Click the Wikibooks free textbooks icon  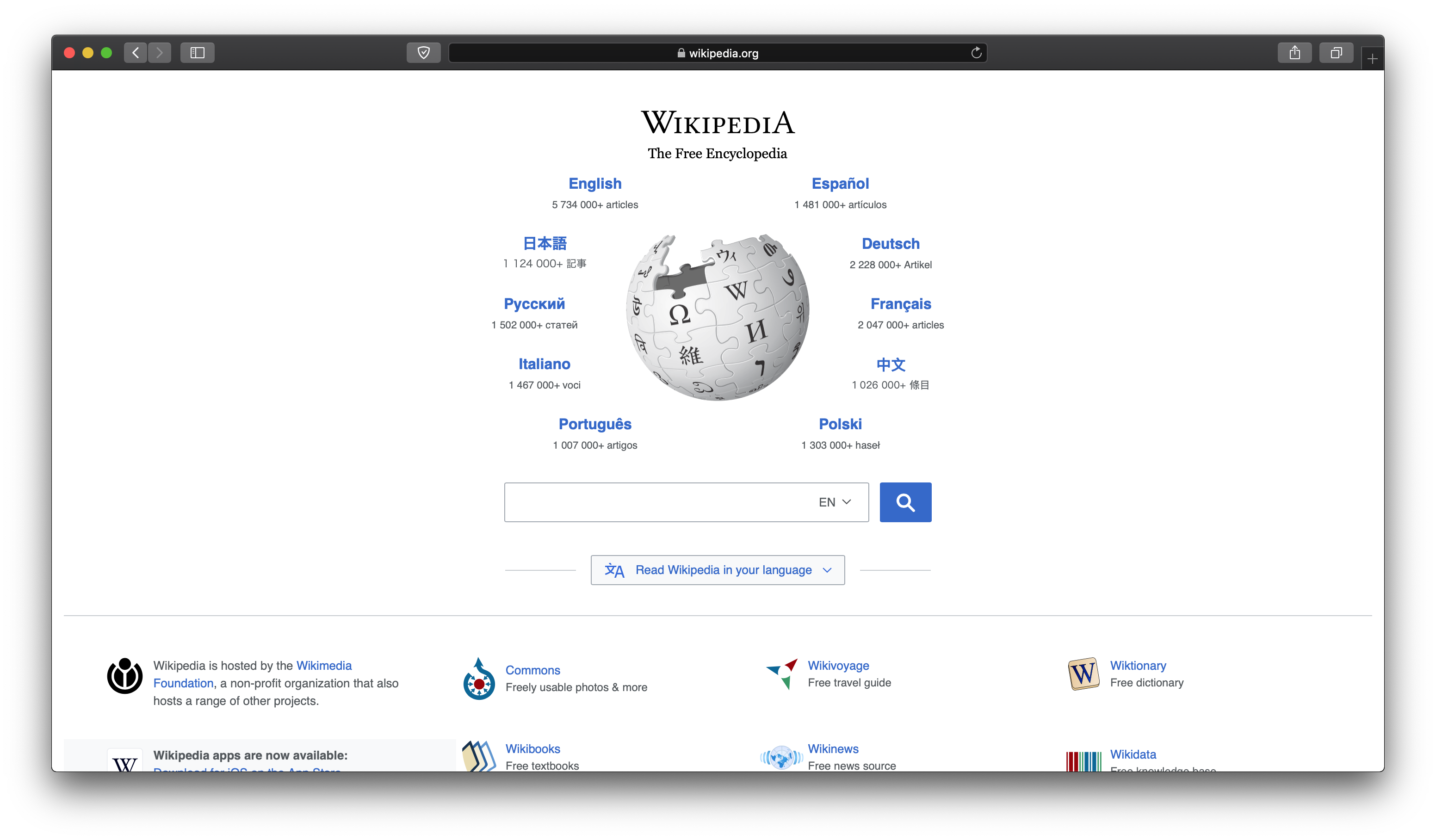[x=478, y=756]
